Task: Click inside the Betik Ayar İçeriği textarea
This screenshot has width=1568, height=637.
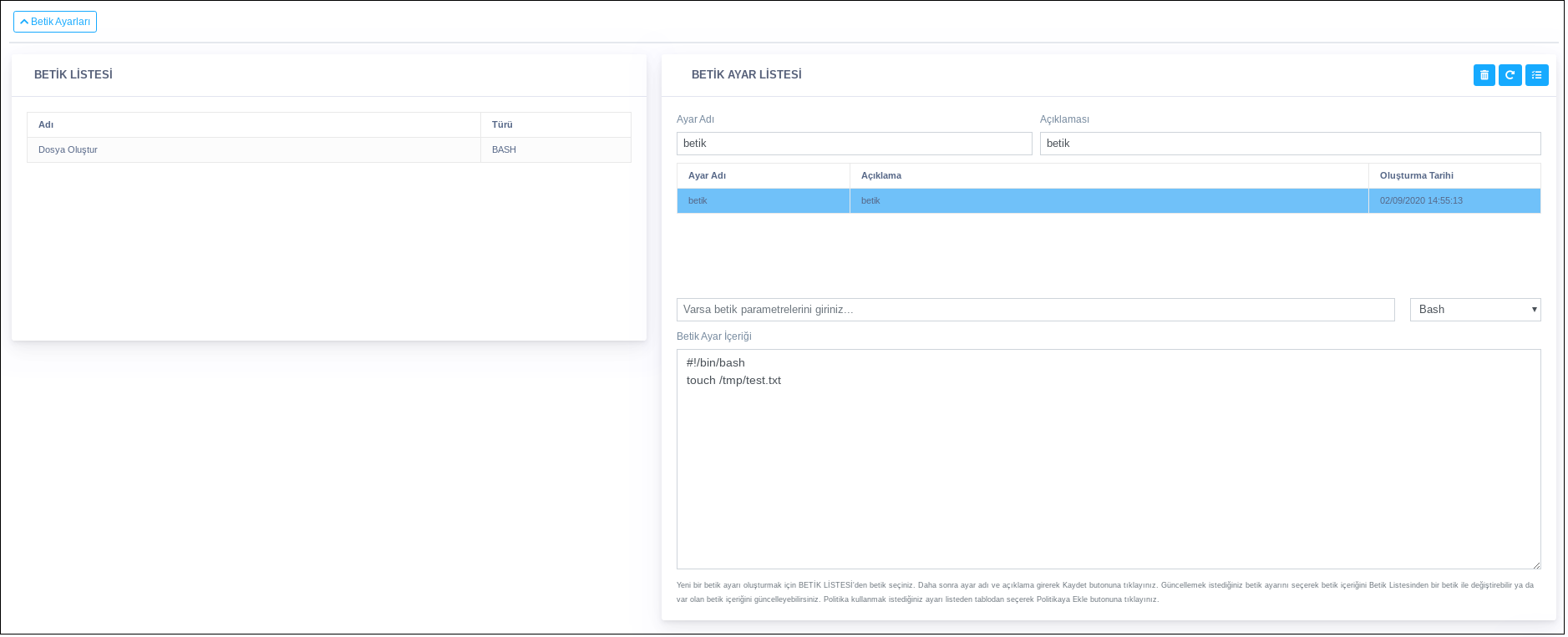Action: (1108, 459)
